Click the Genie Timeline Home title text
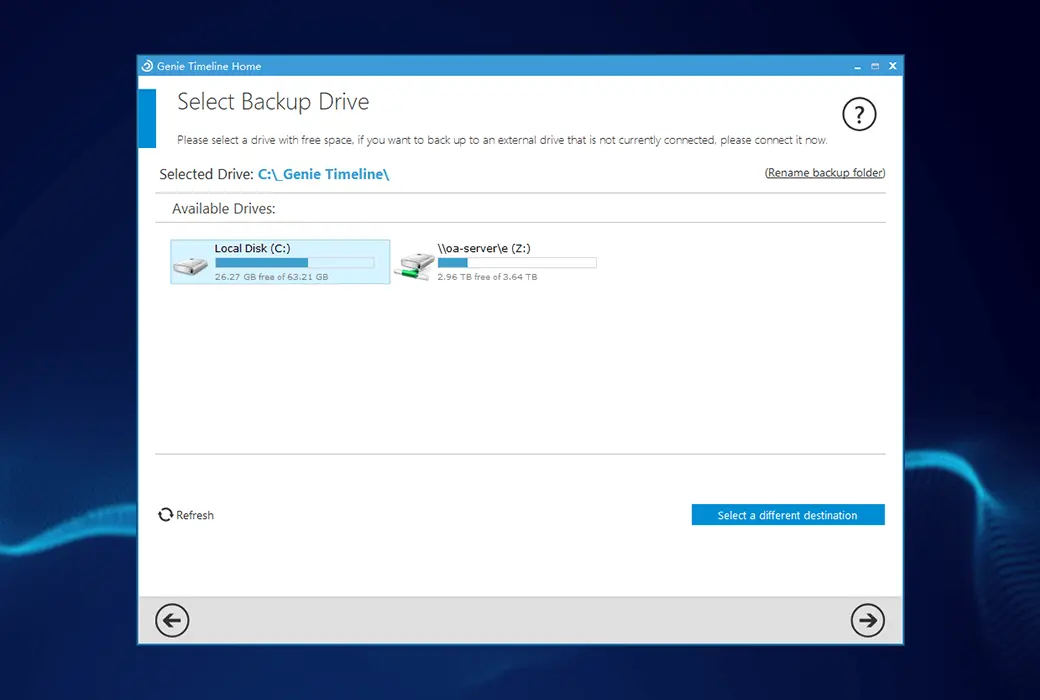Viewport: 1040px width, 700px height. pyautogui.click(x=209, y=66)
